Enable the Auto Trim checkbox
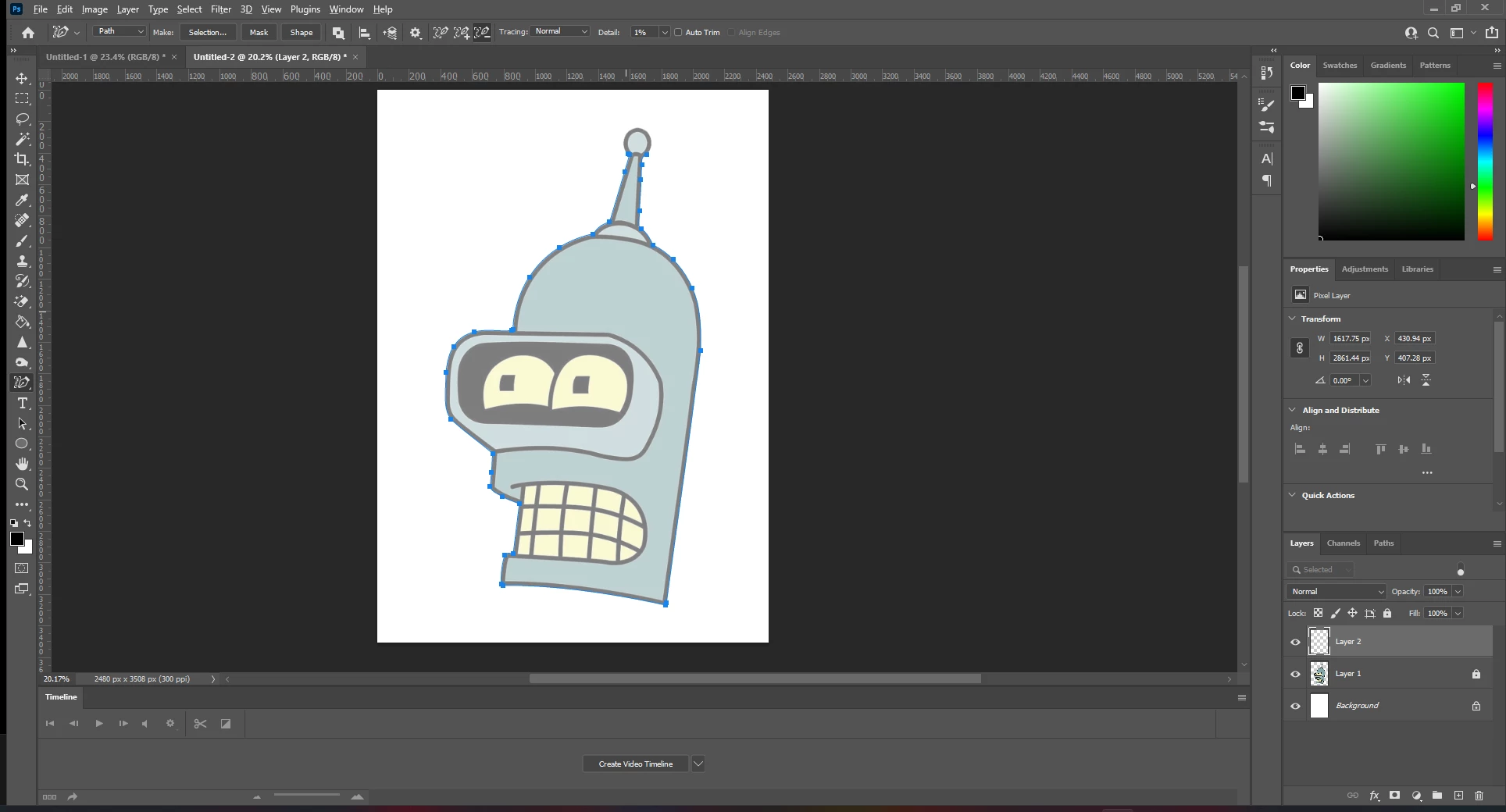The height and width of the screenshot is (812, 1506). click(x=678, y=33)
